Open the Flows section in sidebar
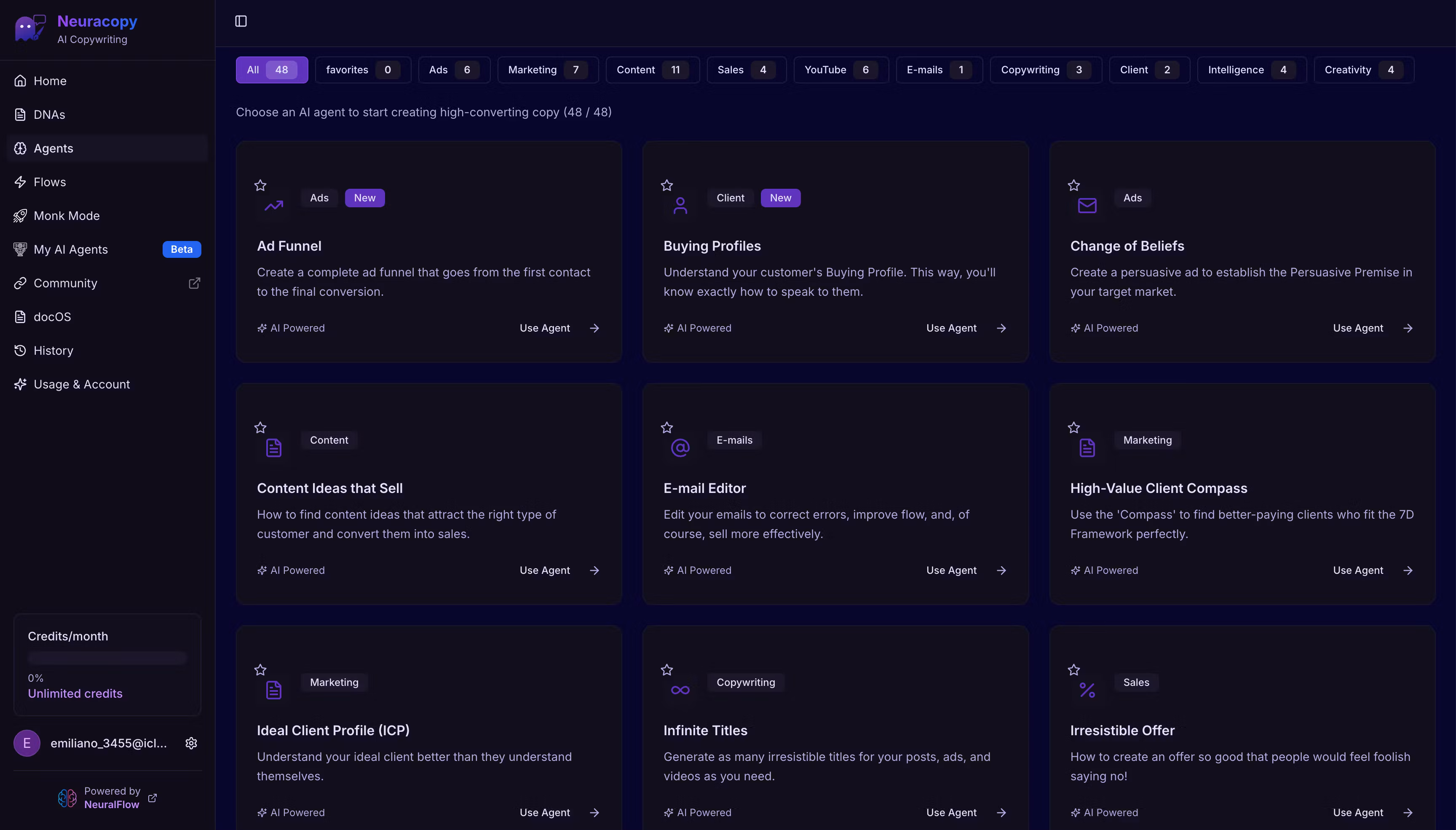This screenshot has width=1456, height=830. pos(50,182)
